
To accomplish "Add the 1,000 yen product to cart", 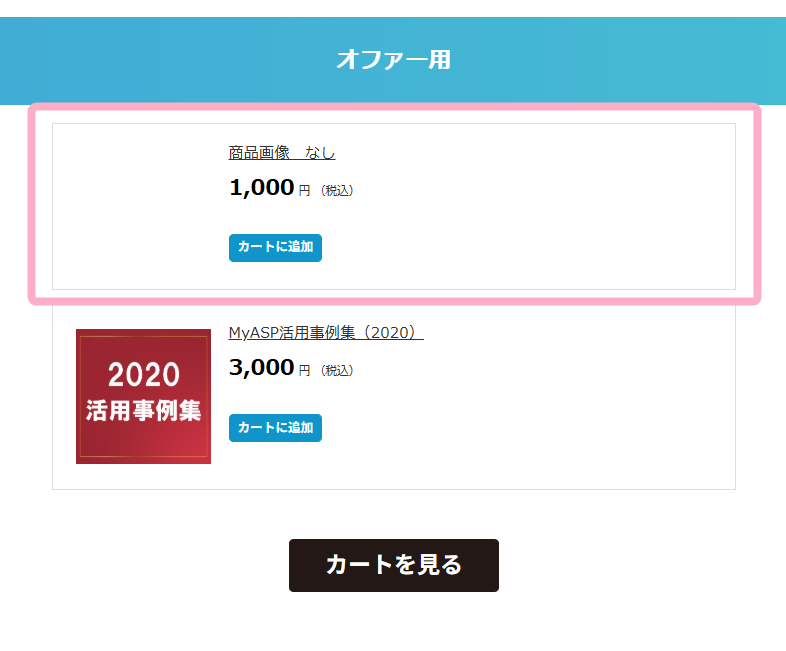I will (275, 248).
